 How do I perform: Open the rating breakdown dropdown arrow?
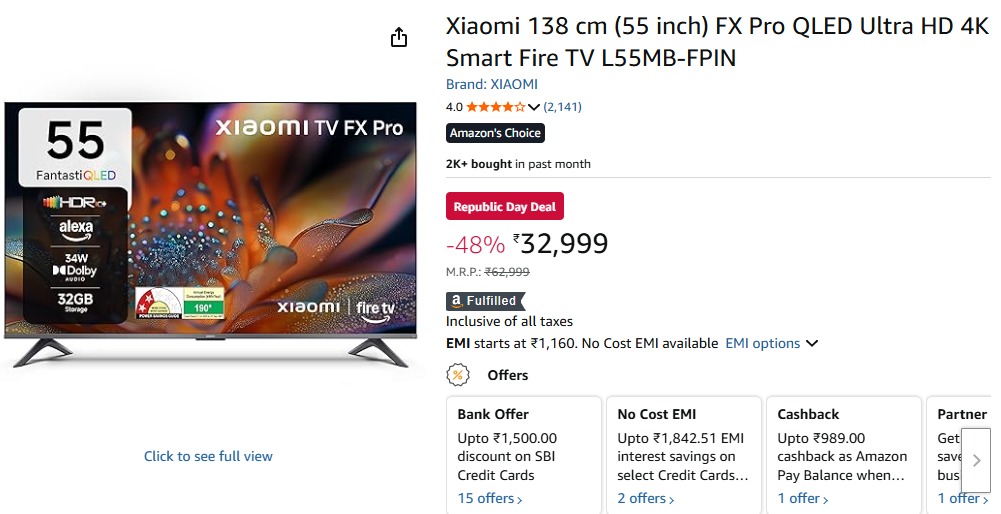[x=533, y=107]
